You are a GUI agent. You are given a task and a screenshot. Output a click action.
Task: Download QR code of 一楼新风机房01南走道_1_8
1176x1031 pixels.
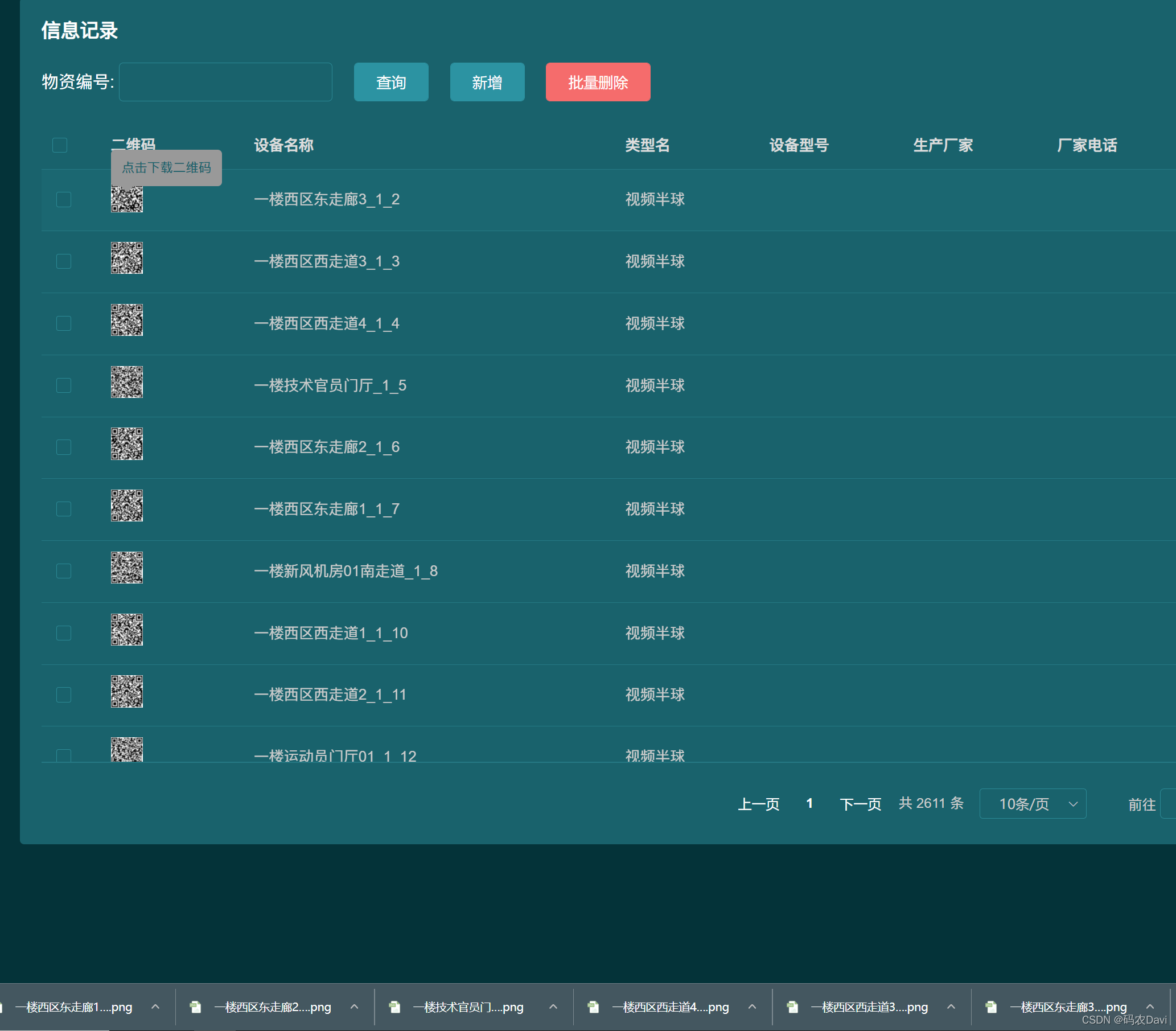pyautogui.click(x=126, y=568)
